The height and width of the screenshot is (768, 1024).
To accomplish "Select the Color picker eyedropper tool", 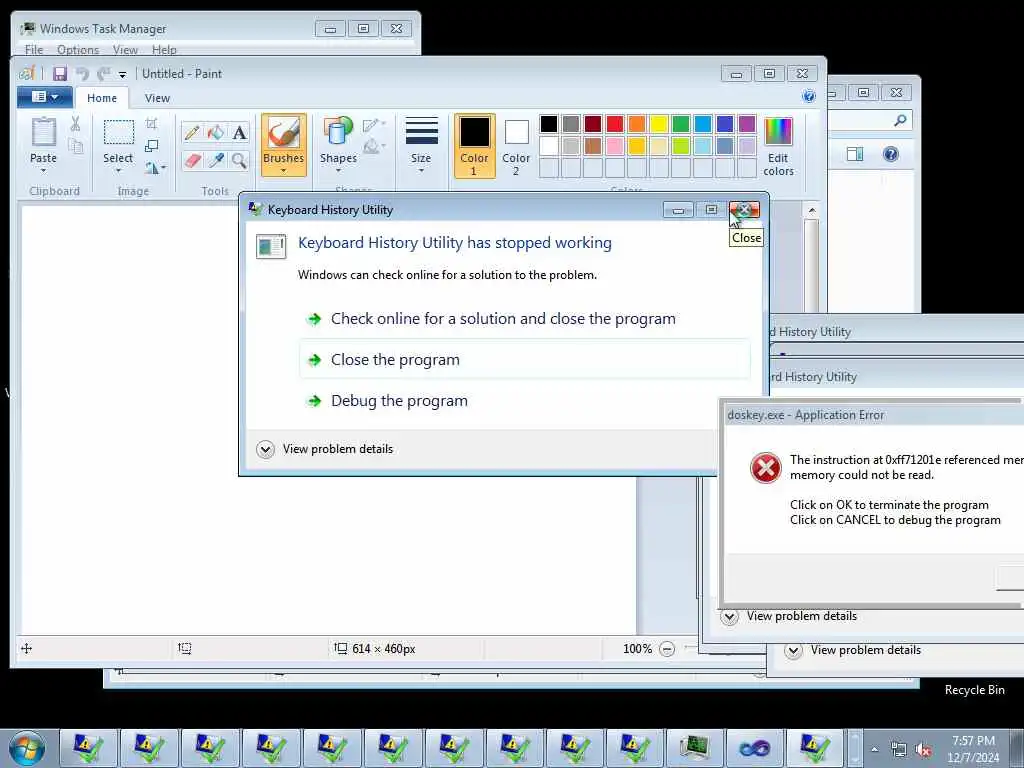I will (216, 160).
